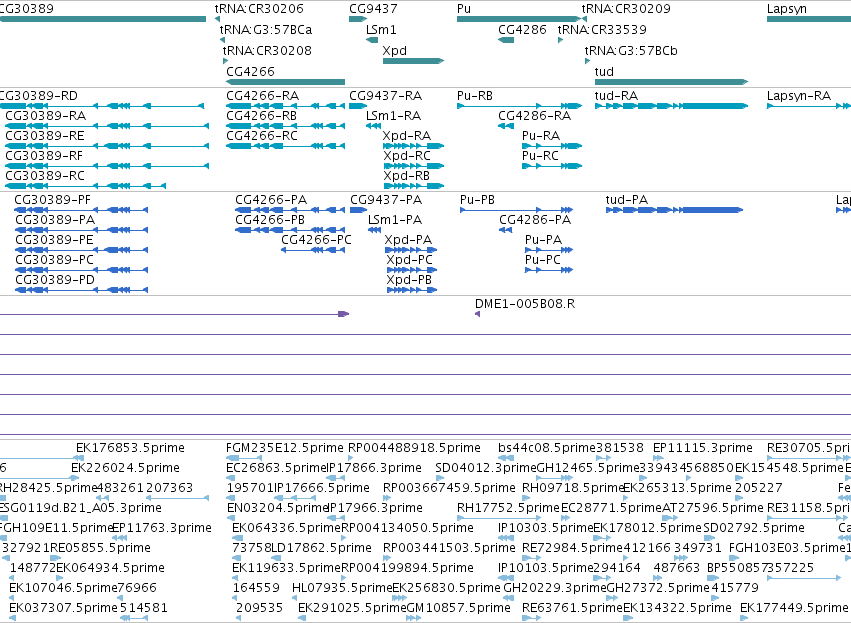Click the CG9437 gene label
Screen dimensions: 851x623
tap(373, 9)
